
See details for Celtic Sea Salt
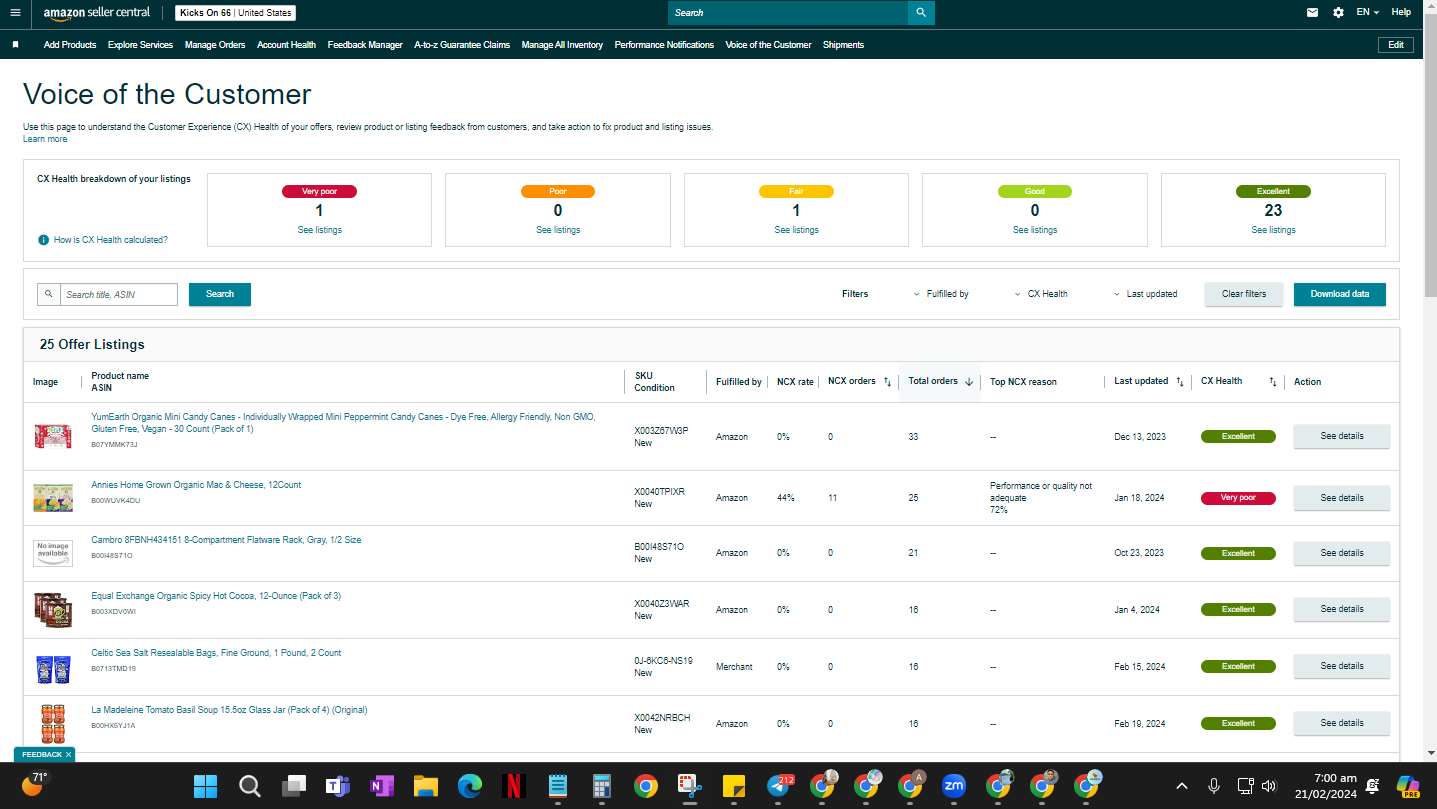[1342, 666]
